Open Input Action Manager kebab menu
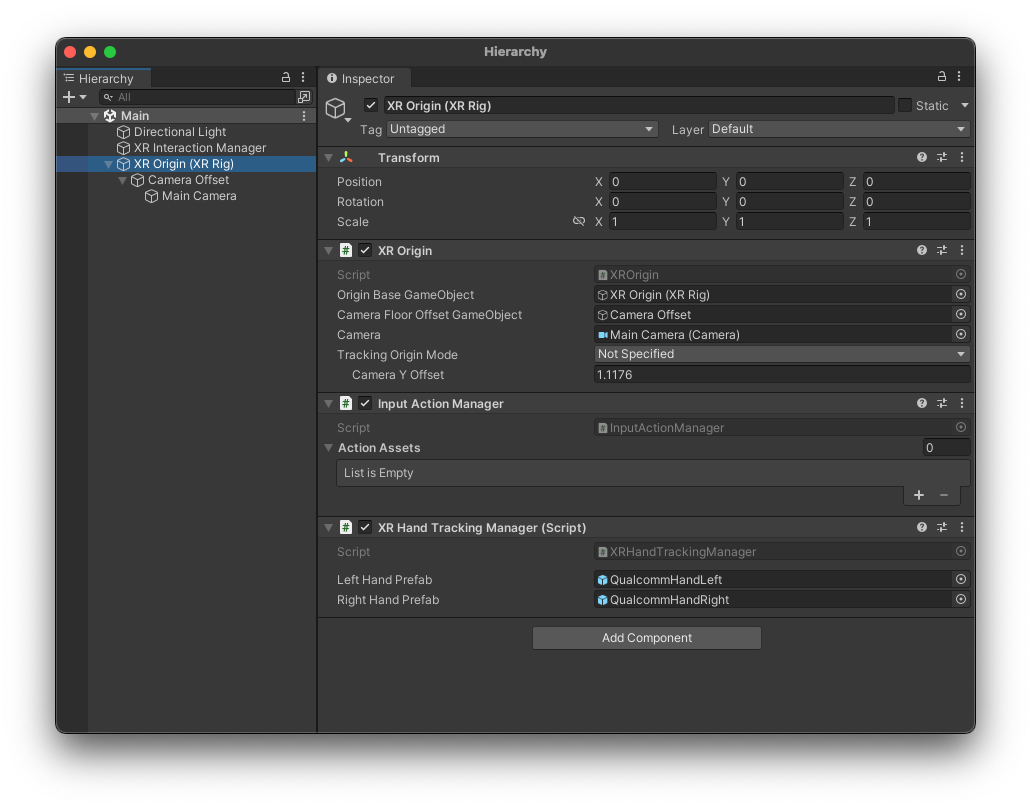The height and width of the screenshot is (807, 1031). pyautogui.click(x=962, y=403)
